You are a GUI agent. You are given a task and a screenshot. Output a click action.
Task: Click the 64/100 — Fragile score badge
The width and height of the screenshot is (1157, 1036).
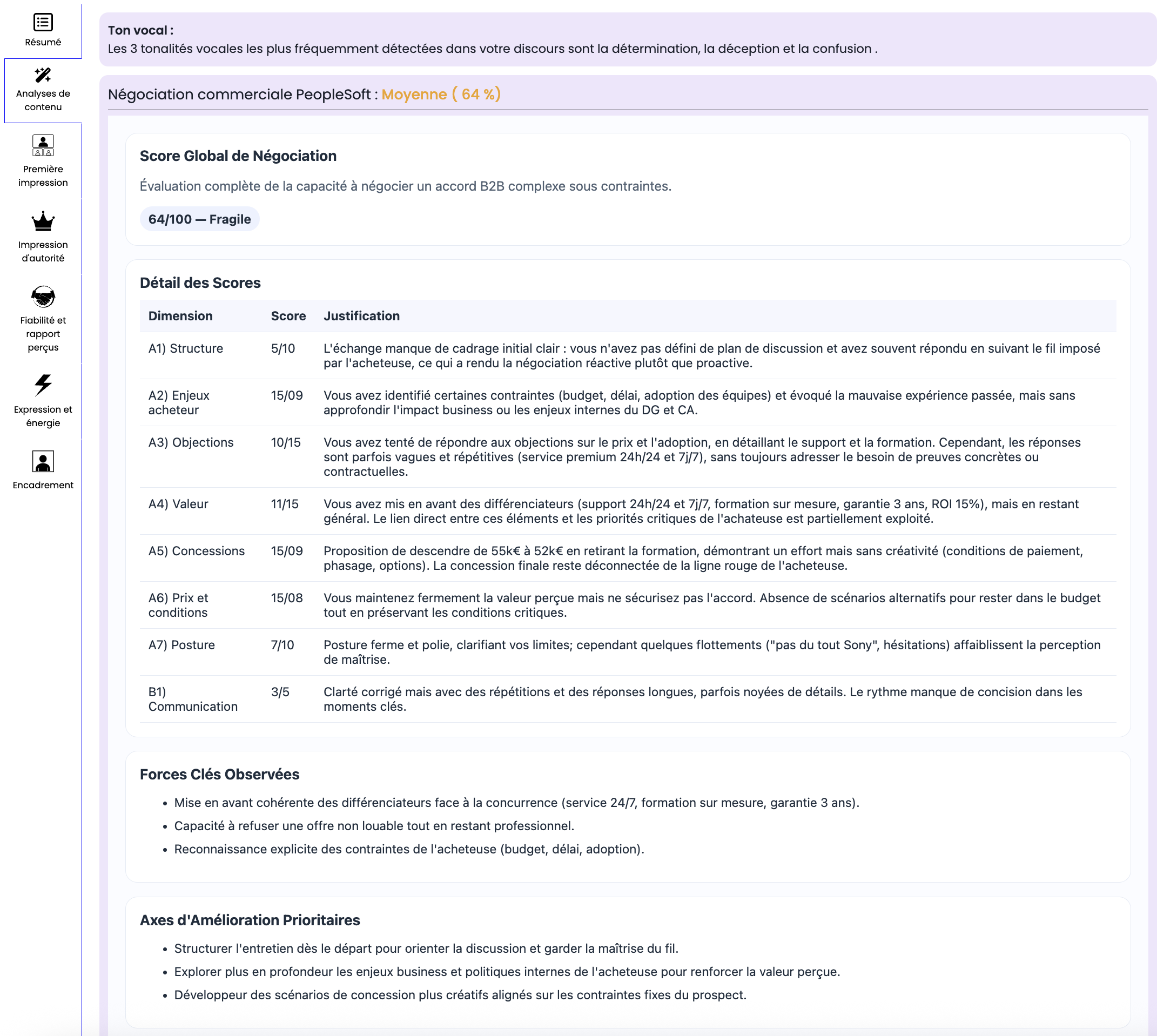[199, 219]
